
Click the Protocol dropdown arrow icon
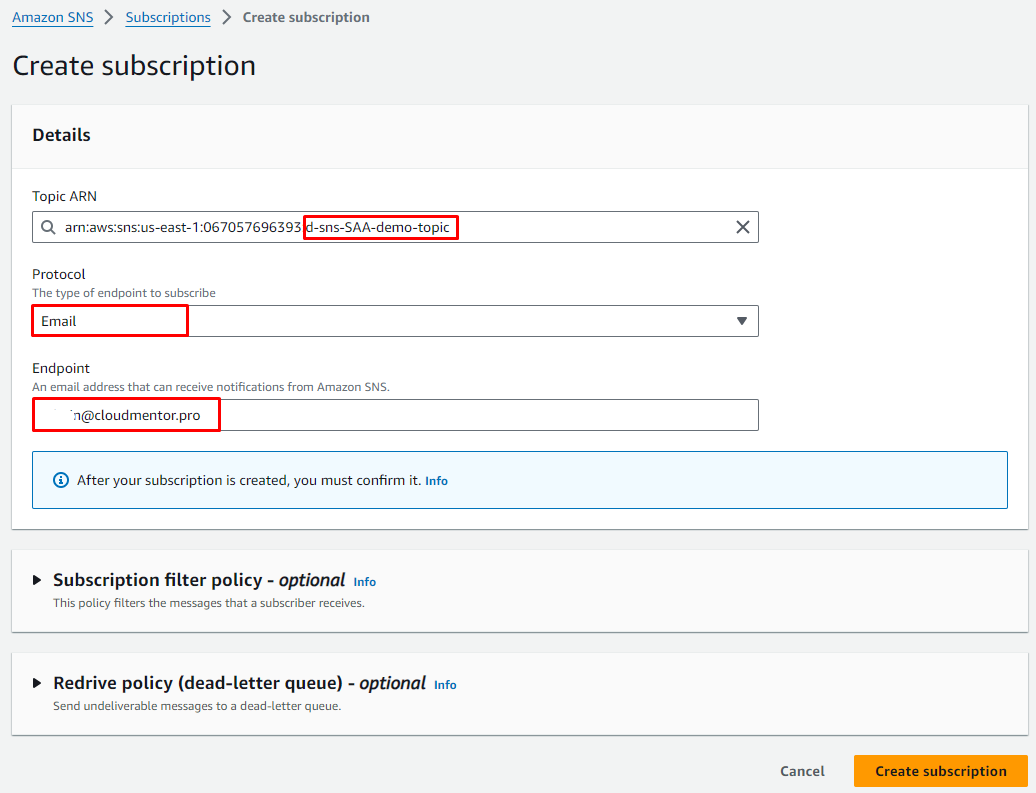741,321
